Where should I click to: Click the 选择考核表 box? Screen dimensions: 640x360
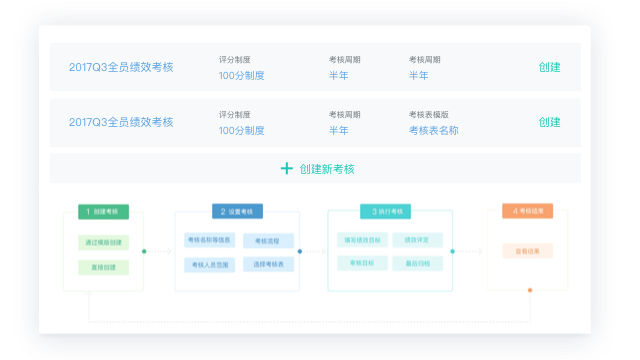click(268, 264)
